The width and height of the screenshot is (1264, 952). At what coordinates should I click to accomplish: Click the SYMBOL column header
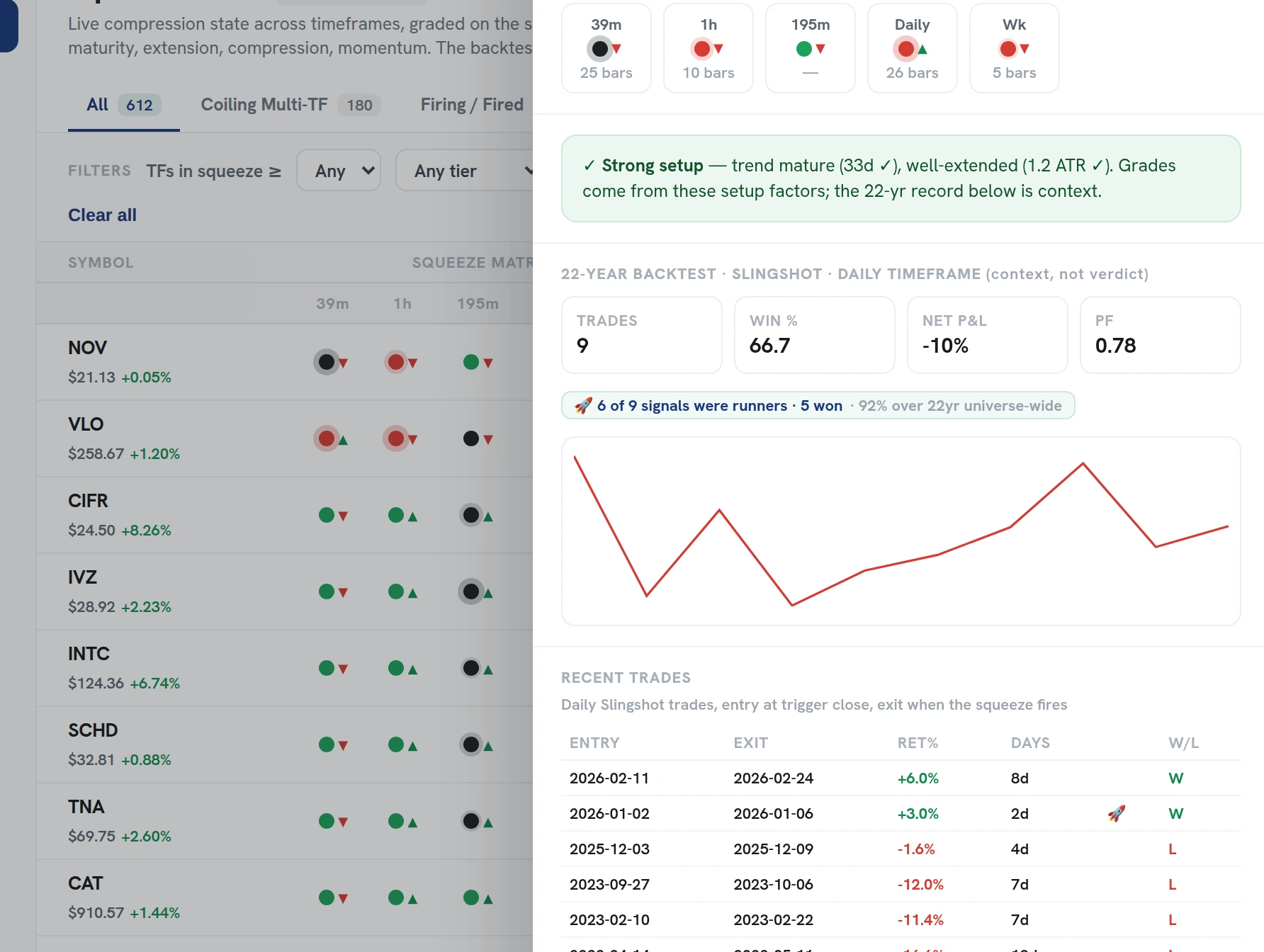click(x=101, y=262)
